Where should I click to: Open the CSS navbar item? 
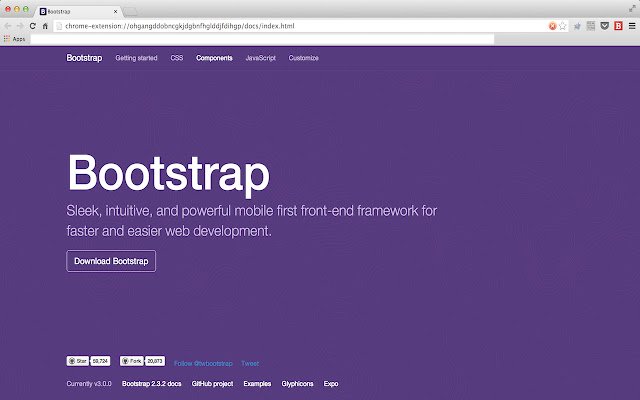point(177,58)
